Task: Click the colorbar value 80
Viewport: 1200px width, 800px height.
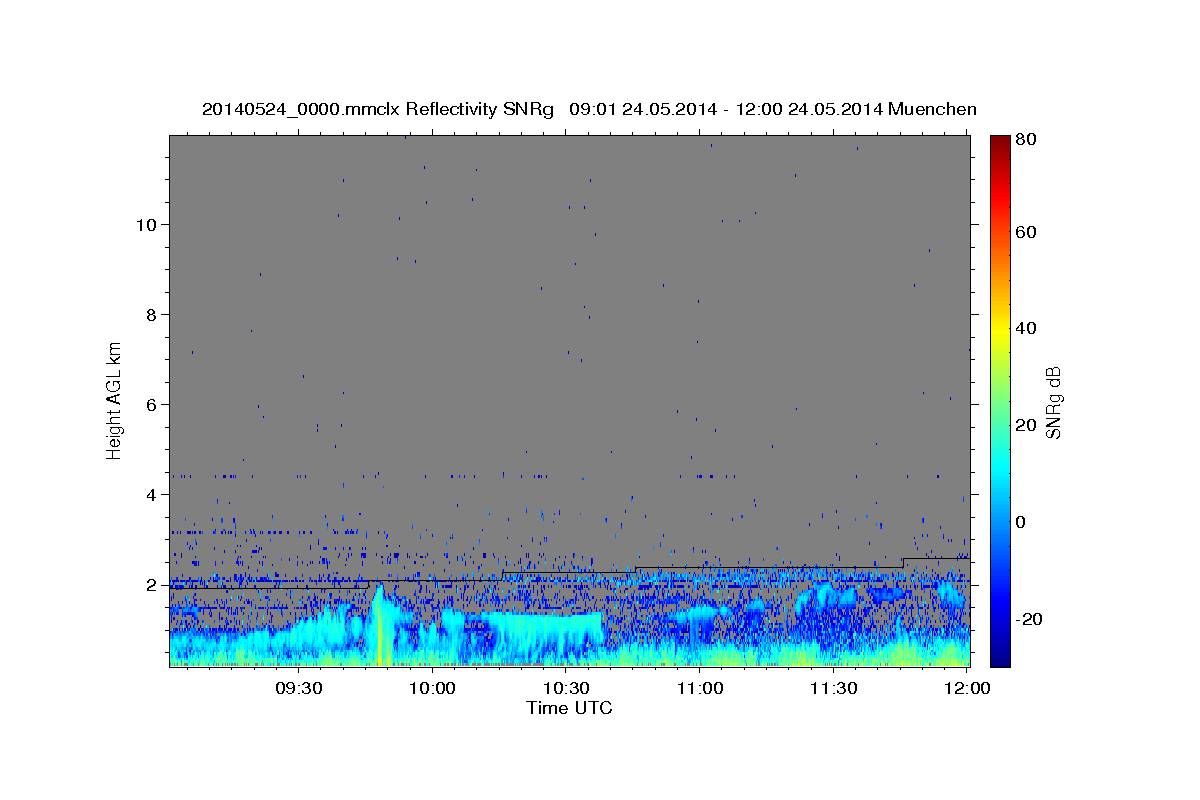Action: (1027, 140)
